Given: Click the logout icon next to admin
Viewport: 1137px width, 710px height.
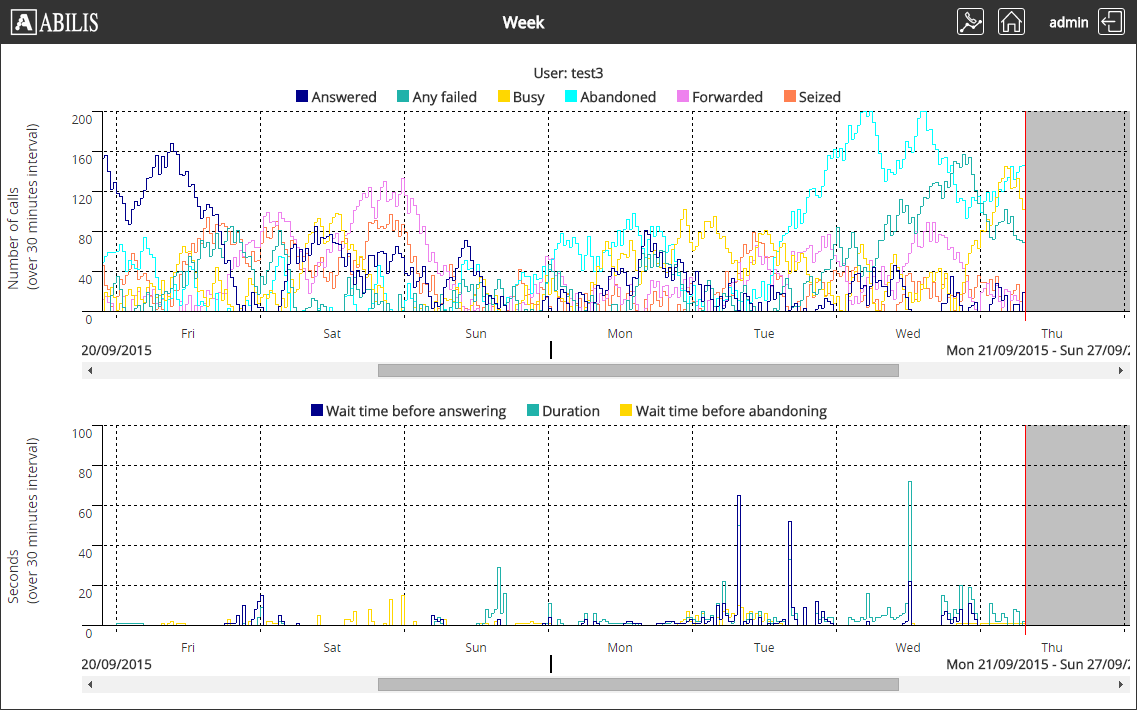Looking at the screenshot, I should (x=1110, y=22).
